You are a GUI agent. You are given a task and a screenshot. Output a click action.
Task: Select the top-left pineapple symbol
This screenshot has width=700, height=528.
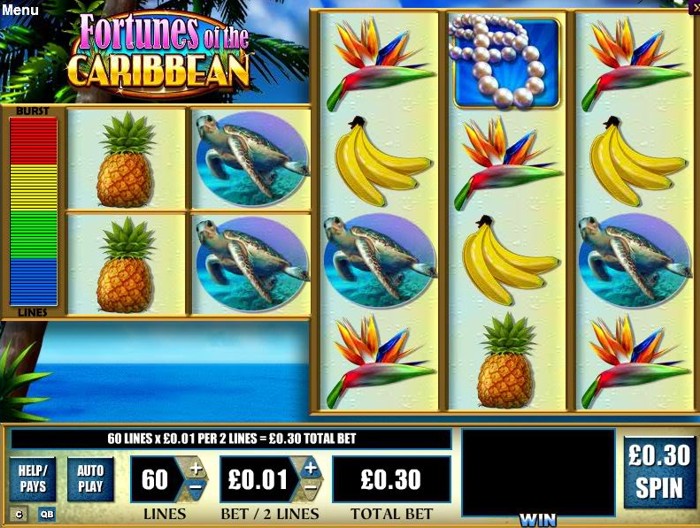click(125, 159)
